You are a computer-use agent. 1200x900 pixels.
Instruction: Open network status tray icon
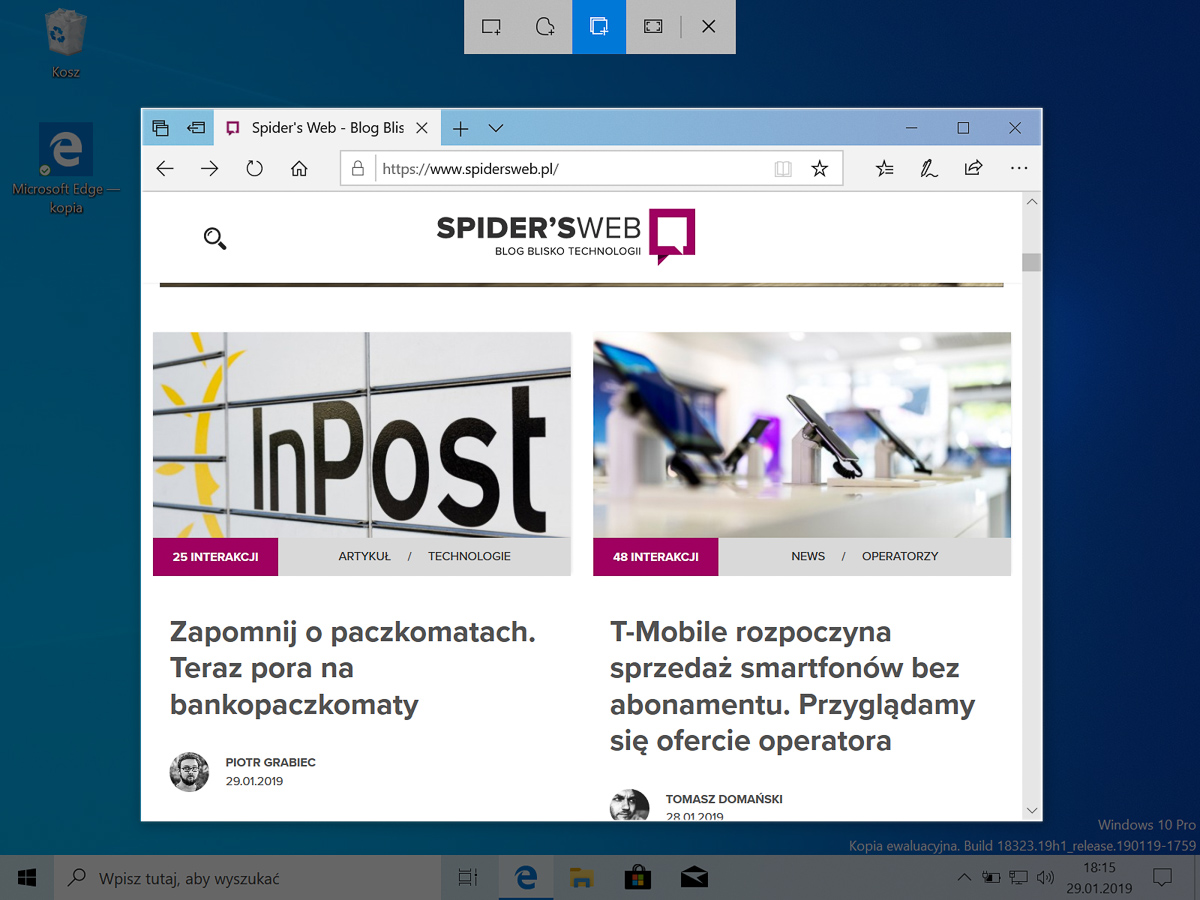[x=1018, y=878]
